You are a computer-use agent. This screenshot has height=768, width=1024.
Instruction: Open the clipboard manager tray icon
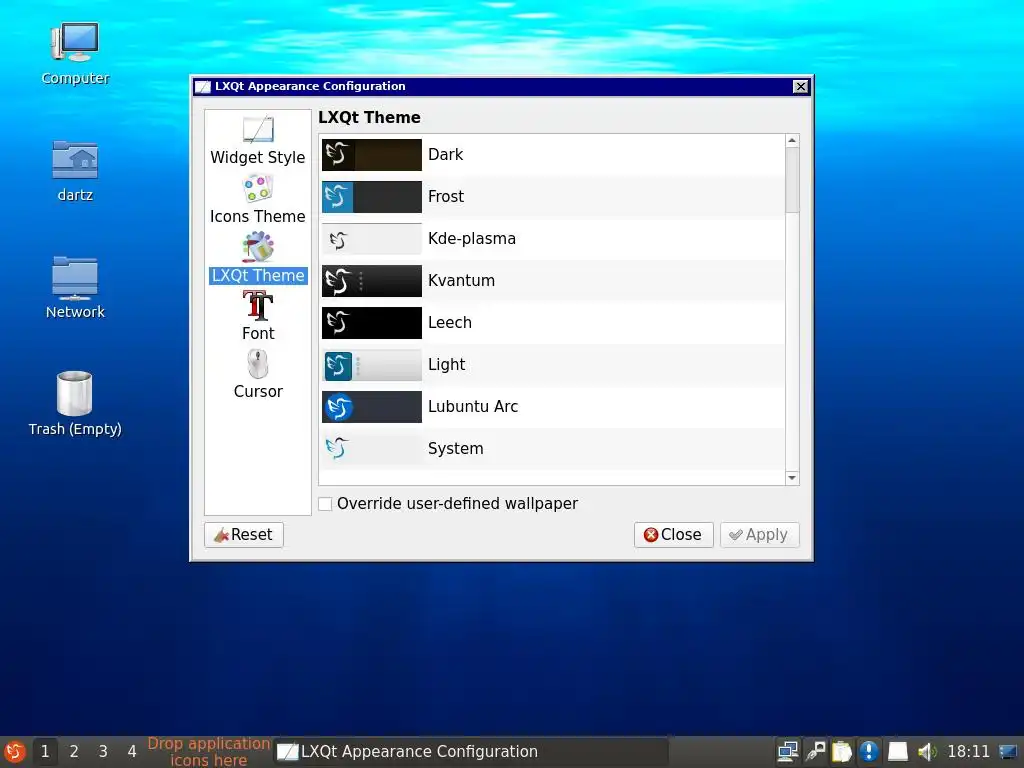842,752
